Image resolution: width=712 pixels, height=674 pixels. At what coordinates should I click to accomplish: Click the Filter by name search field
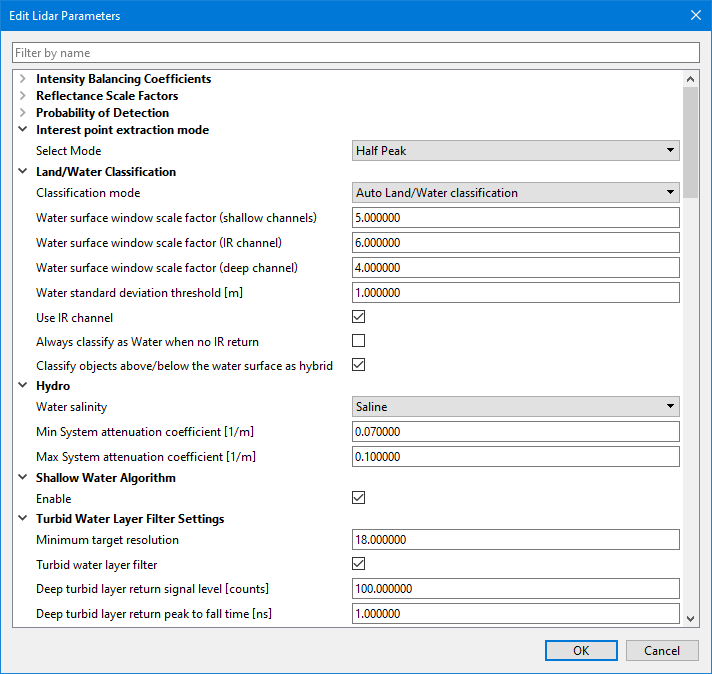(x=355, y=53)
